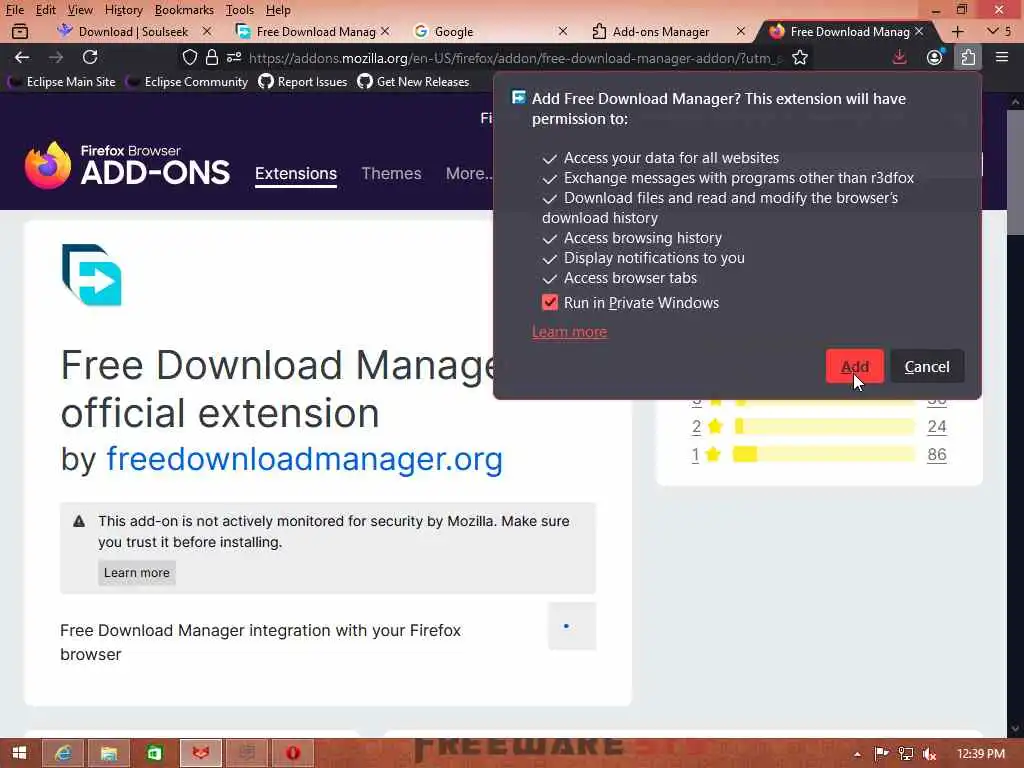
Task: Open the Bookmarks menu
Action: click(184, 10)
